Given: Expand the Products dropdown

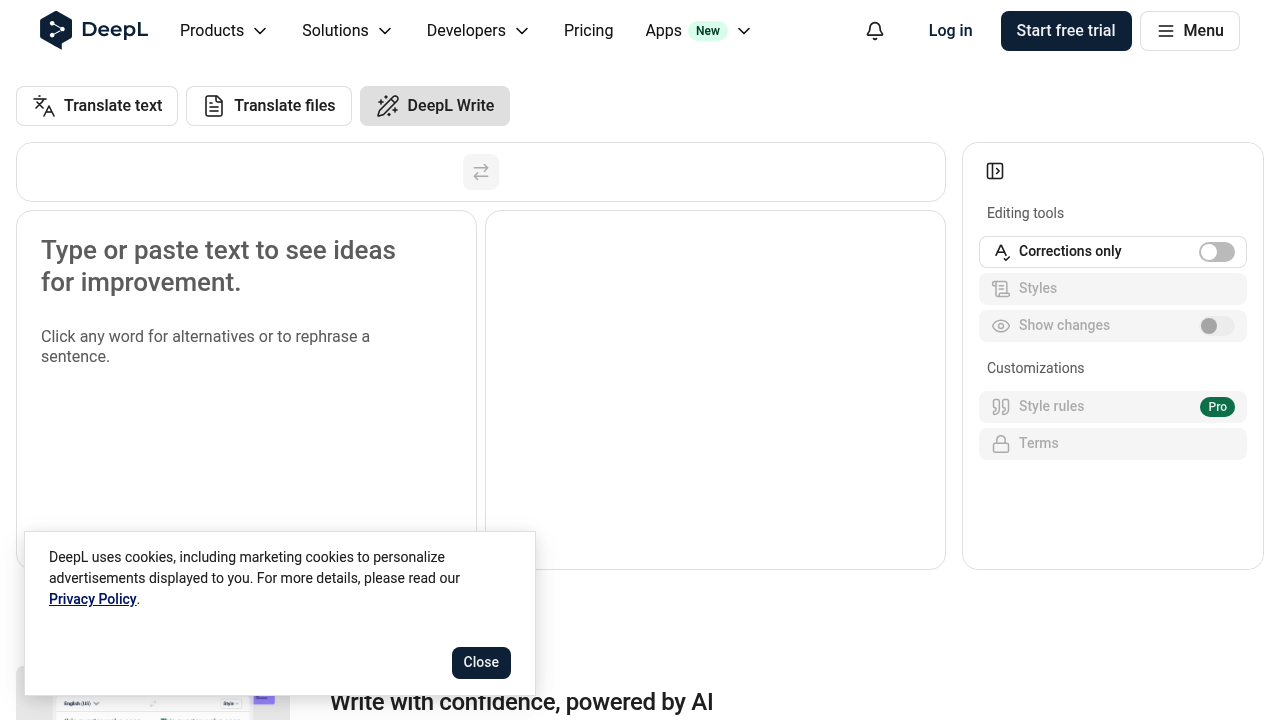Looking at the screenshot, I should pos(224,31).
